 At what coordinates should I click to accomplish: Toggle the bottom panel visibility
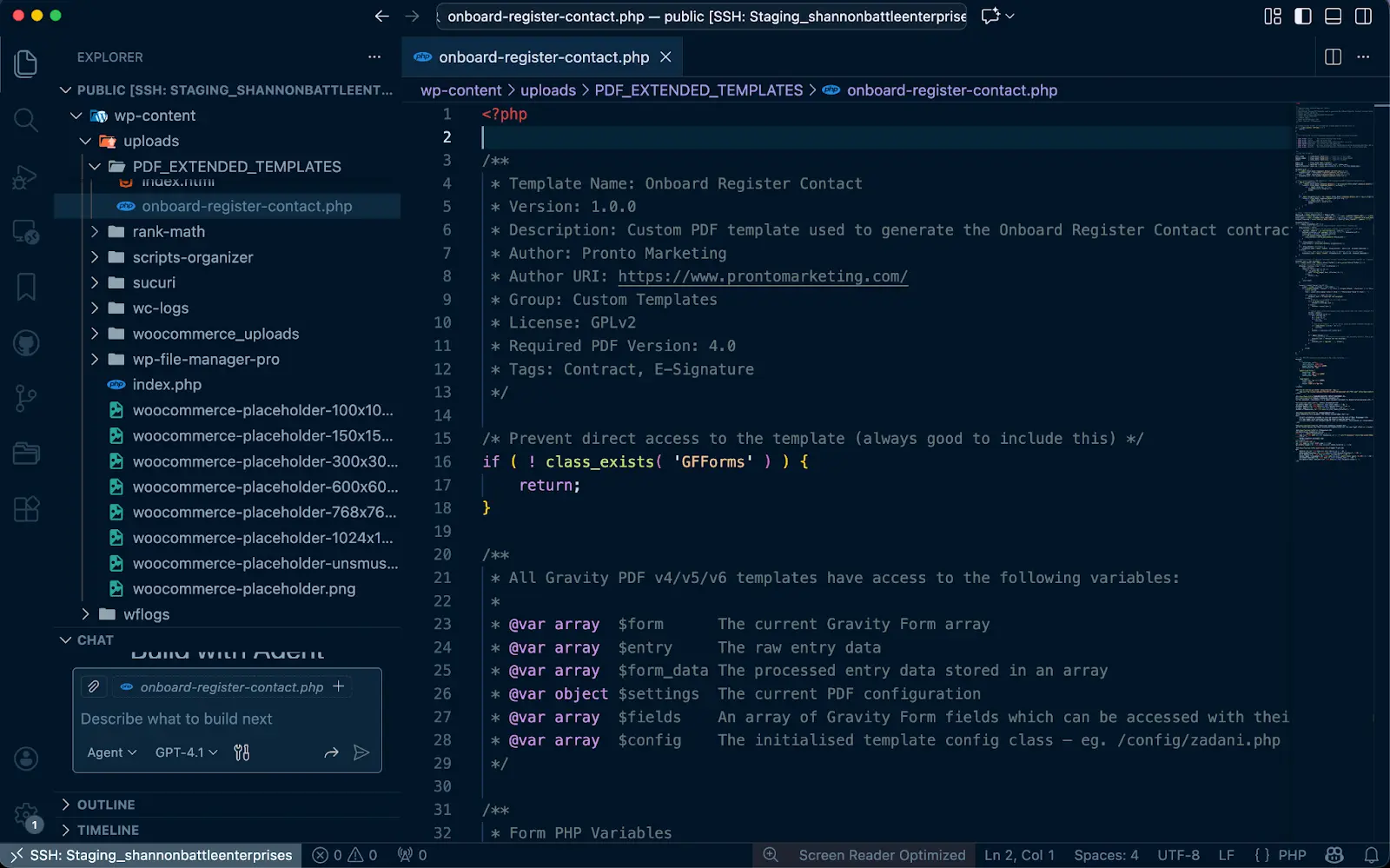click(x=1333, y=17)
